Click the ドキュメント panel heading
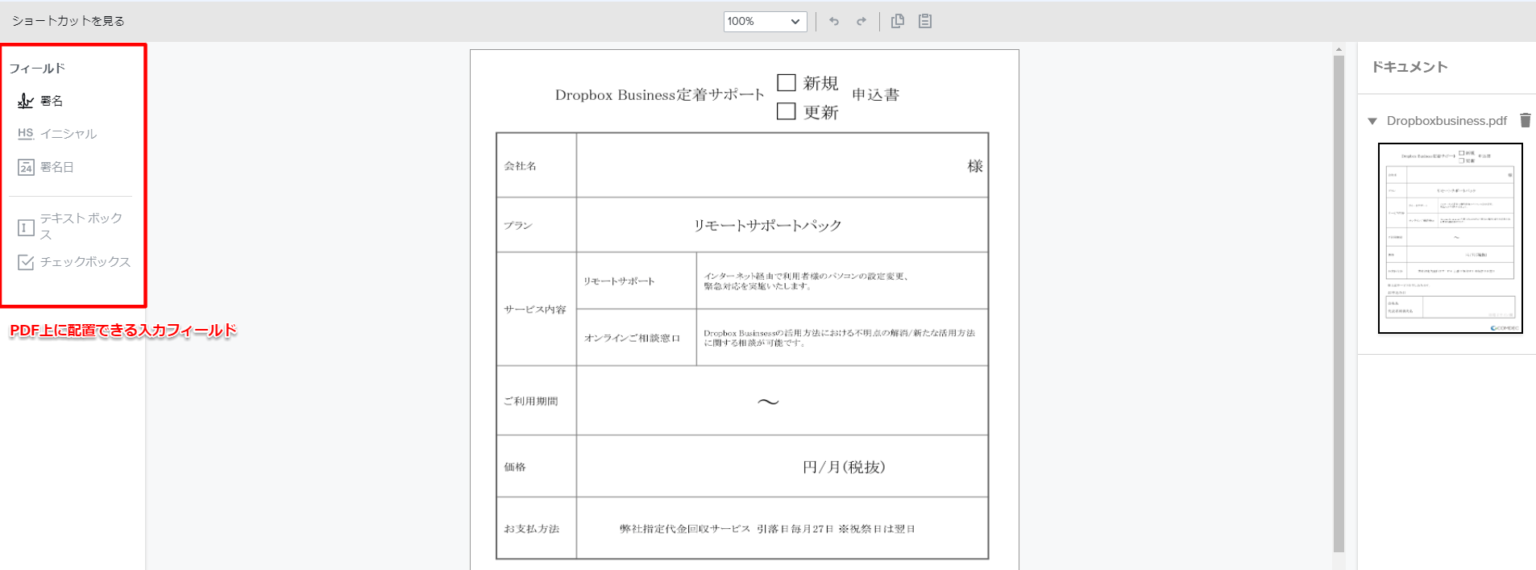The height and width of the screenshot is (570, 1536). point(1409,67)
